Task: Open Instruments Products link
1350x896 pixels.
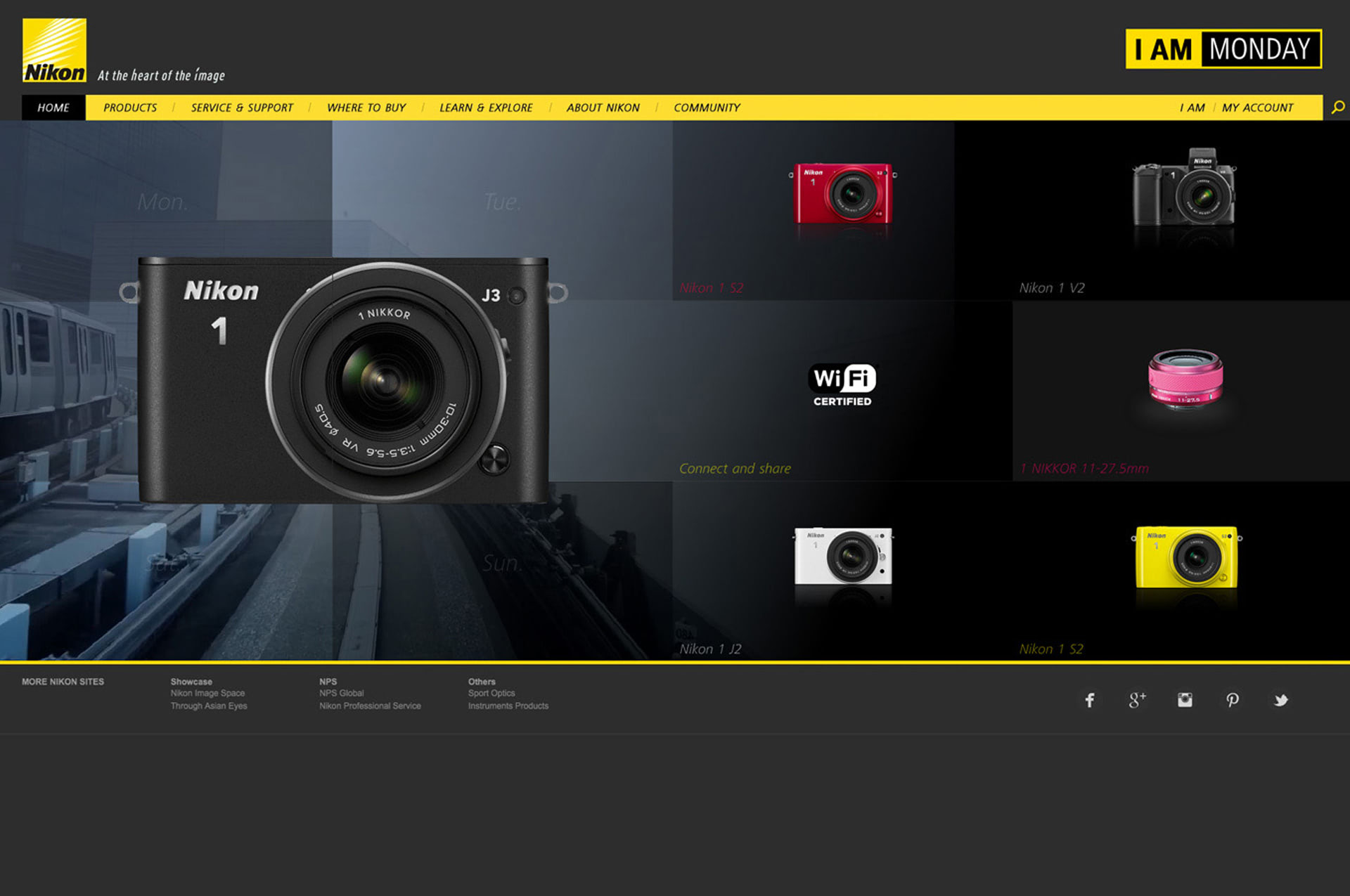Action: click(x=508, y=706)
